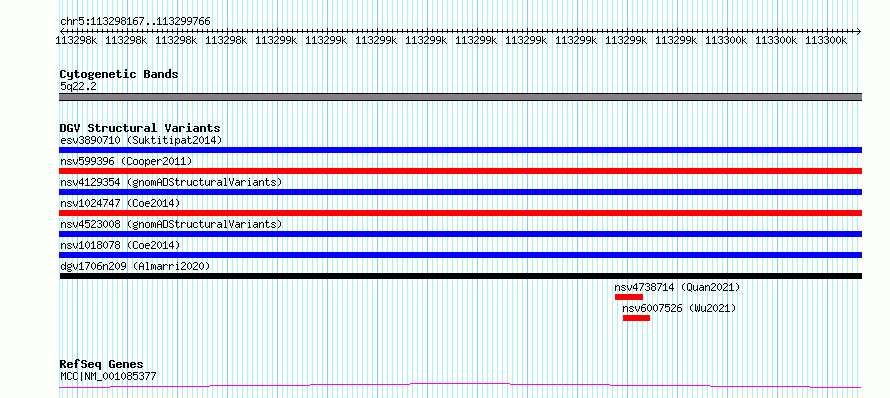Click the nsv4523008 (gnomADStructuralVariants) label
This screenshot has width=890, height=398.
(x=171, y=224)
